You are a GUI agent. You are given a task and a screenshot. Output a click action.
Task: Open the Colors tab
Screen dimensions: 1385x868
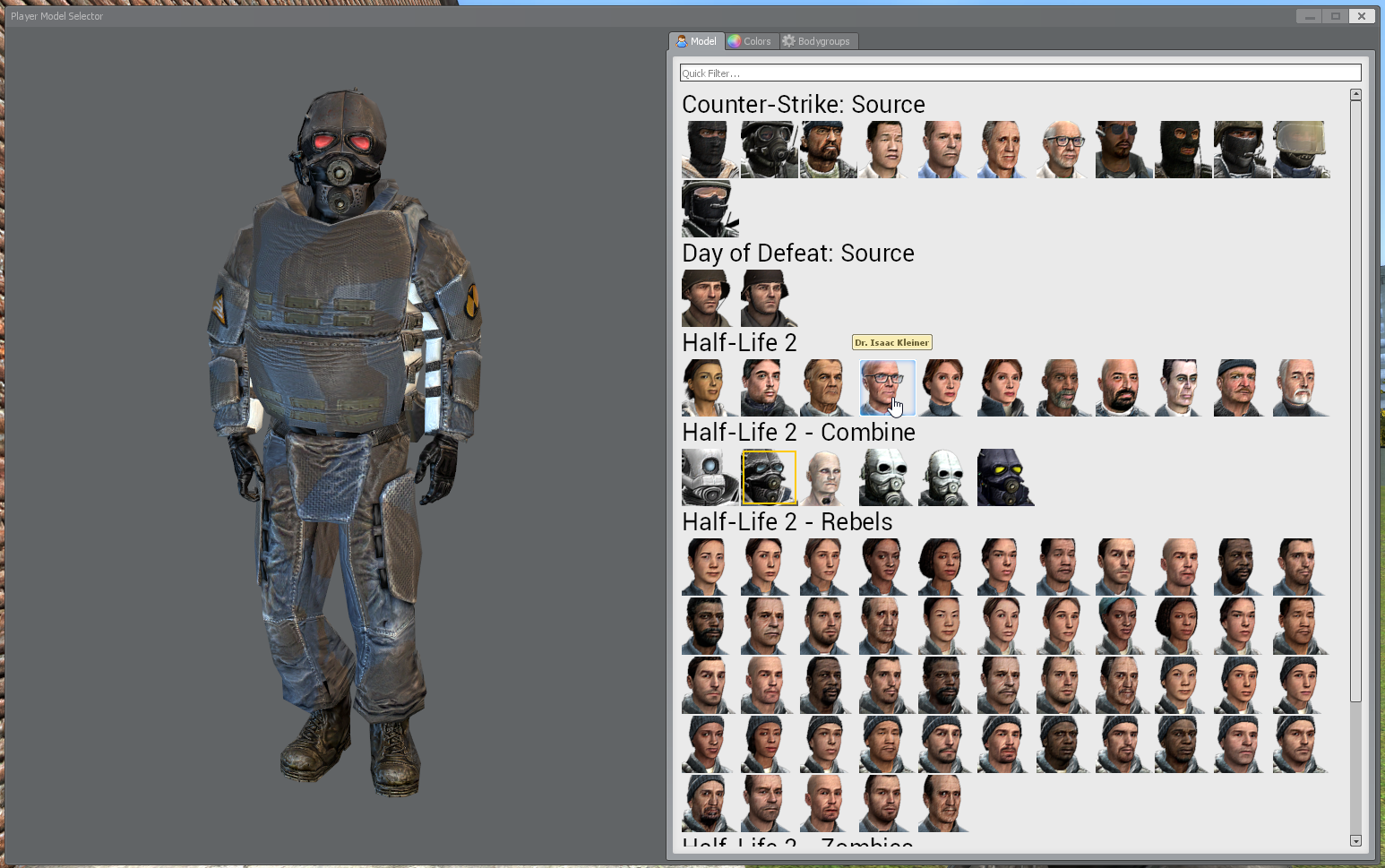click(750, 41)
